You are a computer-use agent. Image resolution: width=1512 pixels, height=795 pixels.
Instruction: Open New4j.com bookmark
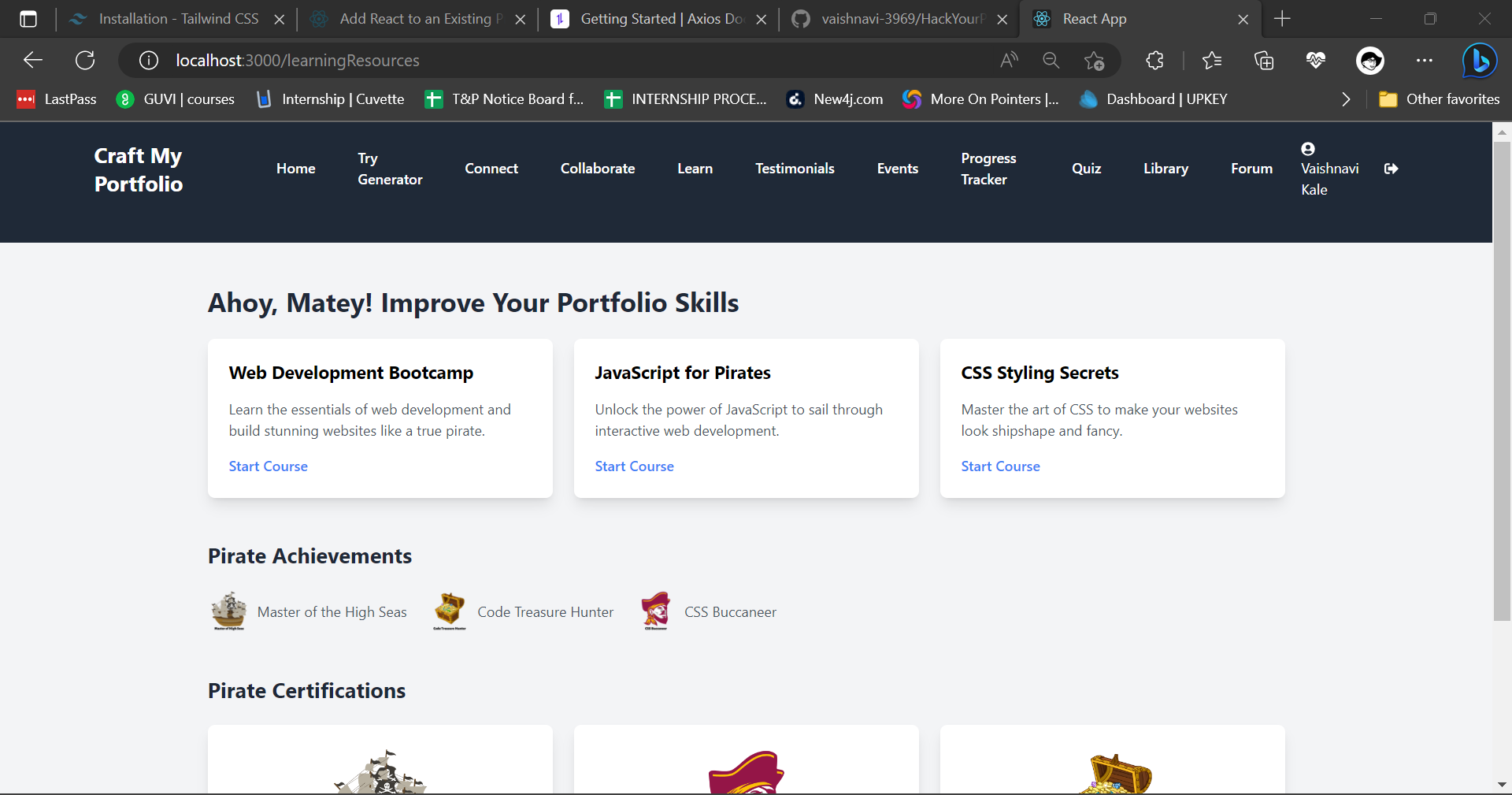click(x=835, y=99)
